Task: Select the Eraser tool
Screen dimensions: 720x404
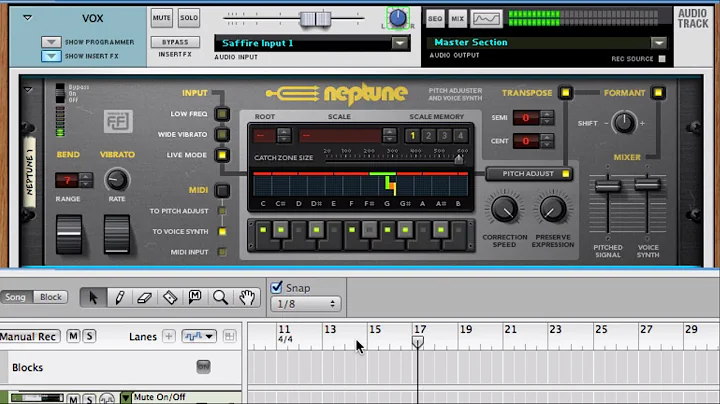Action: [145, 297]
